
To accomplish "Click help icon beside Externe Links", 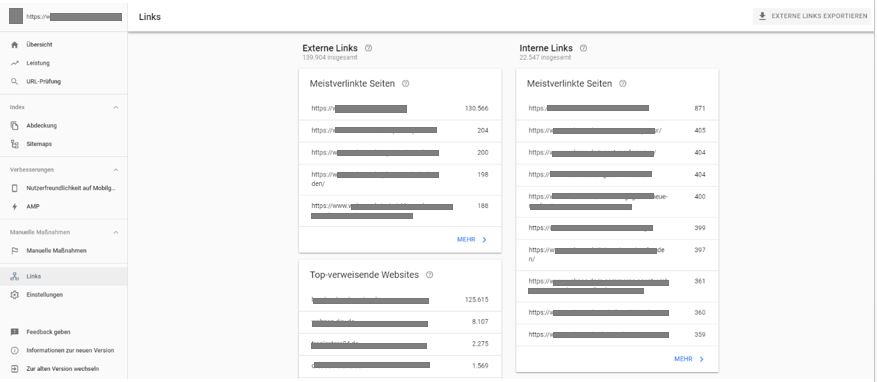I will click(368, 48).
